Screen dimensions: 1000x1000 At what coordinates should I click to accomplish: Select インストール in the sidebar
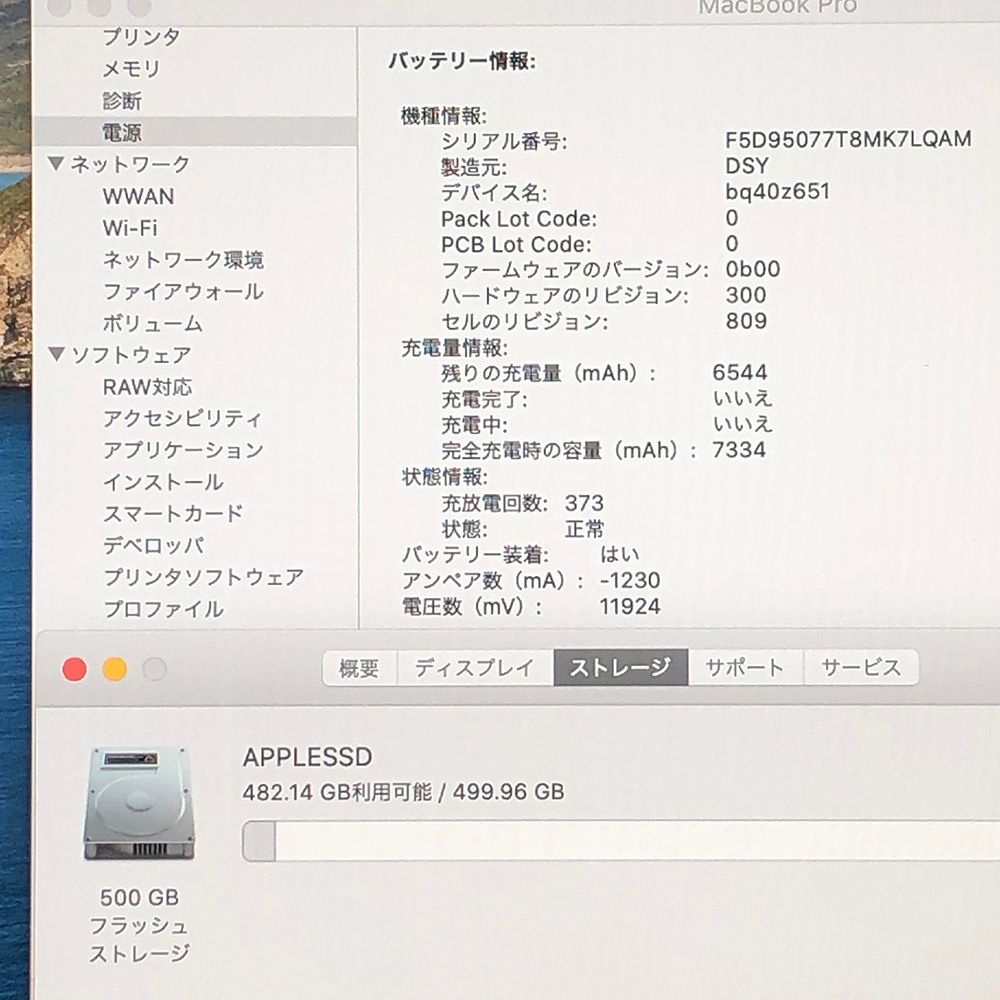(x=163, y=482)
